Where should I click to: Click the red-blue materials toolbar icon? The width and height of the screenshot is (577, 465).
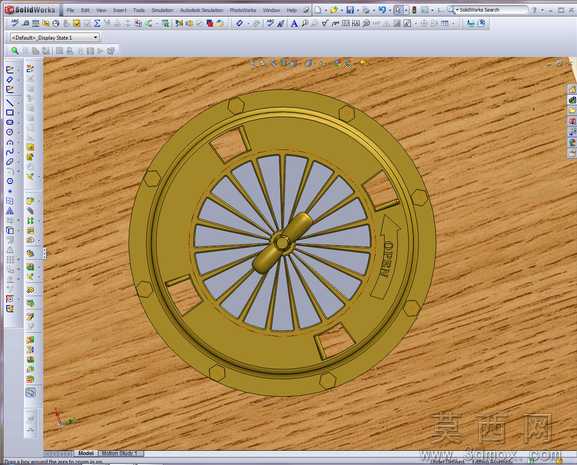click(210, 24)
